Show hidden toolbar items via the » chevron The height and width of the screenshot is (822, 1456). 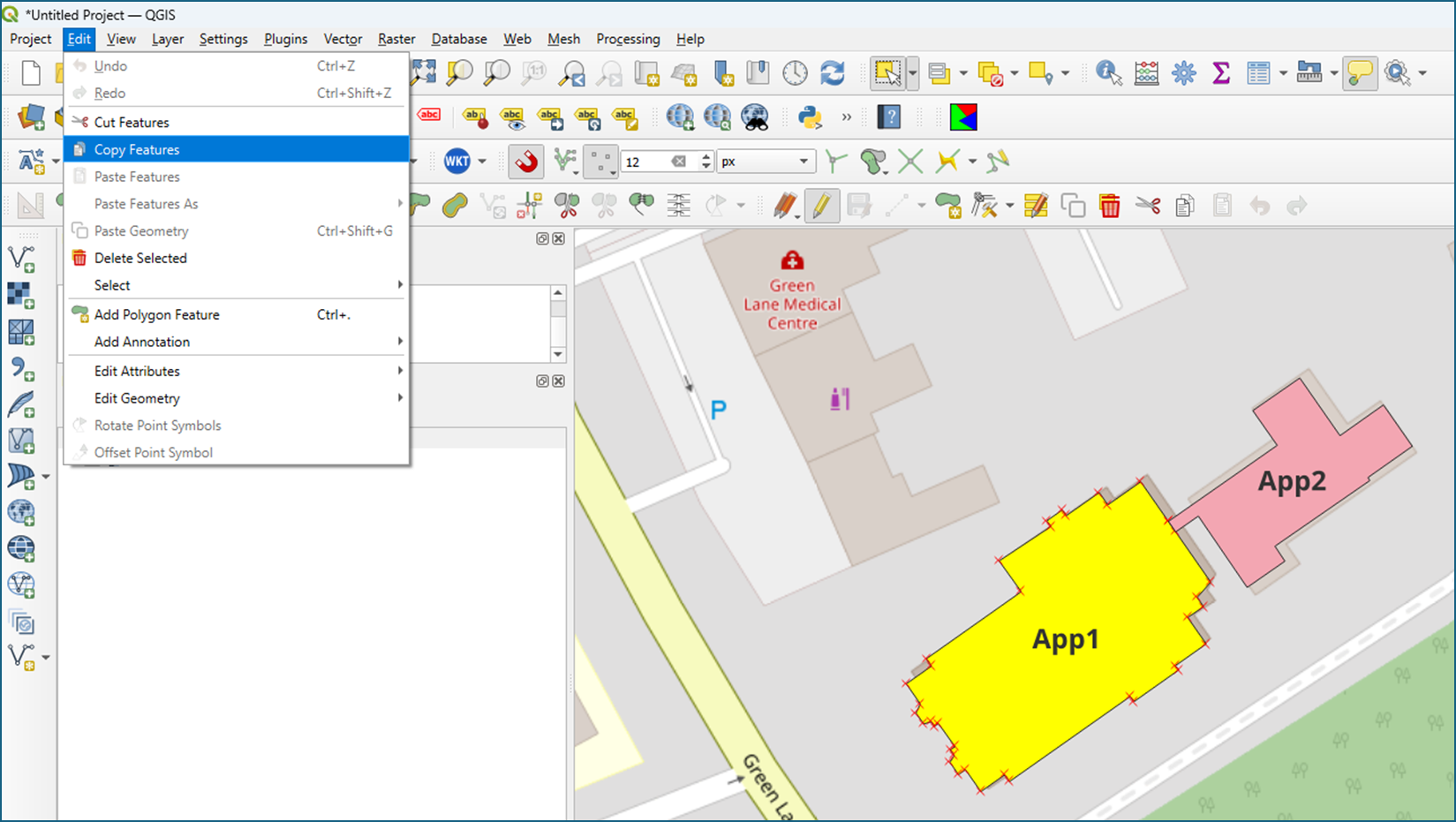846,117
